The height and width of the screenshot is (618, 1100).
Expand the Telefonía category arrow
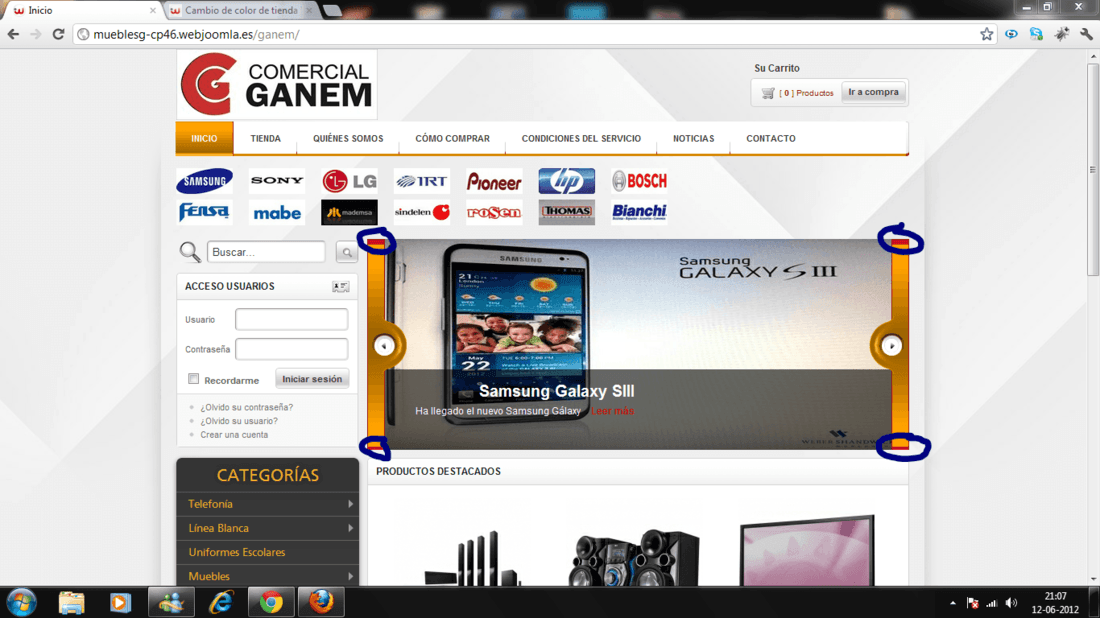pos(350,504)
